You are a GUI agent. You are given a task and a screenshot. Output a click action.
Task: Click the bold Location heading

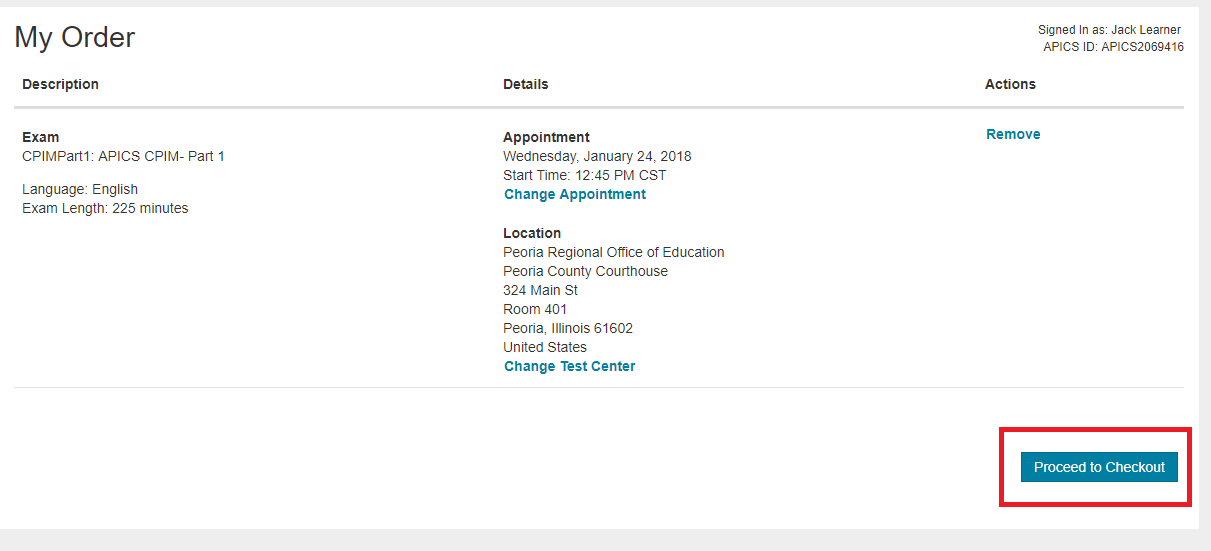(x=532, y=233)
